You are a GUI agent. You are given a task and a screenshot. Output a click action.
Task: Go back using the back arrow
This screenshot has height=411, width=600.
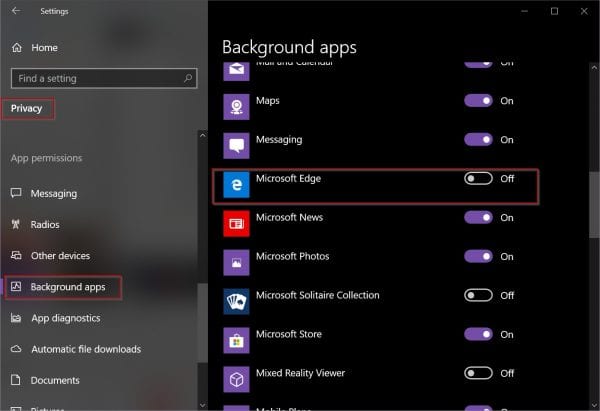click(x=15, y=11)
